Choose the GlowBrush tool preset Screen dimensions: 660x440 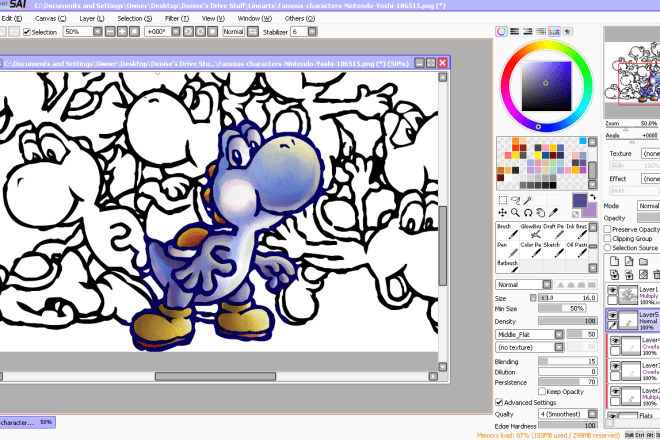point(531,231)
